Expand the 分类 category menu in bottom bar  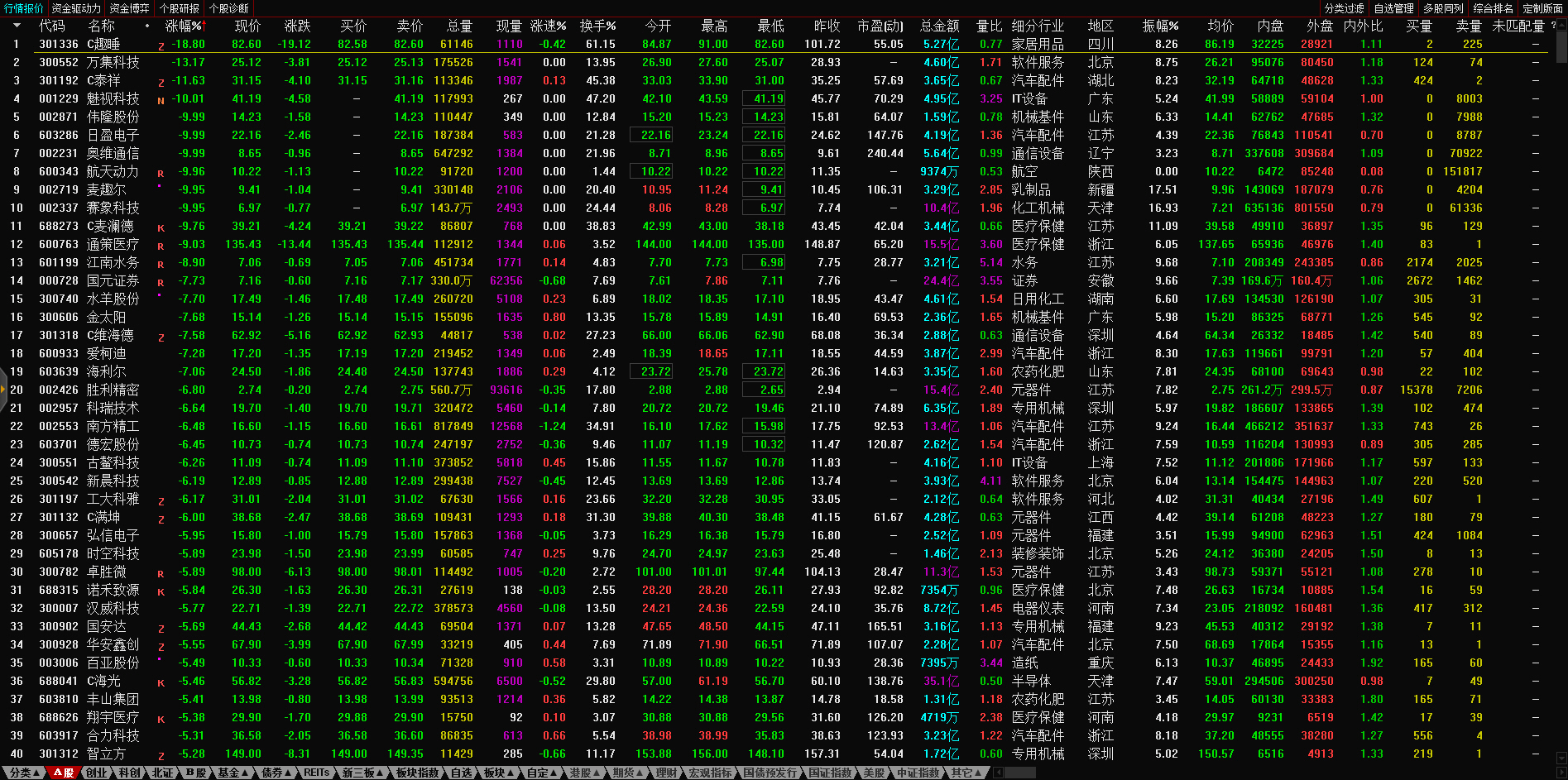(24, 773)
